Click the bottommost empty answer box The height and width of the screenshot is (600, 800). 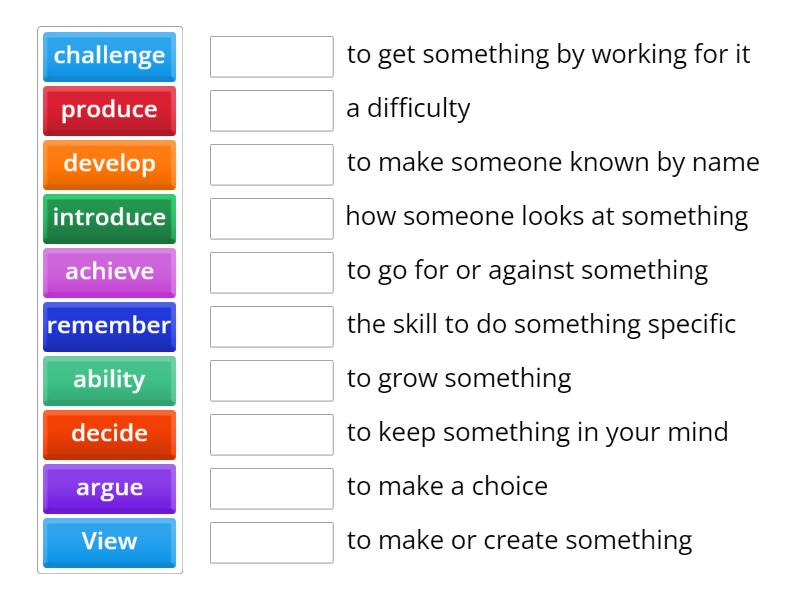point(272,541)
